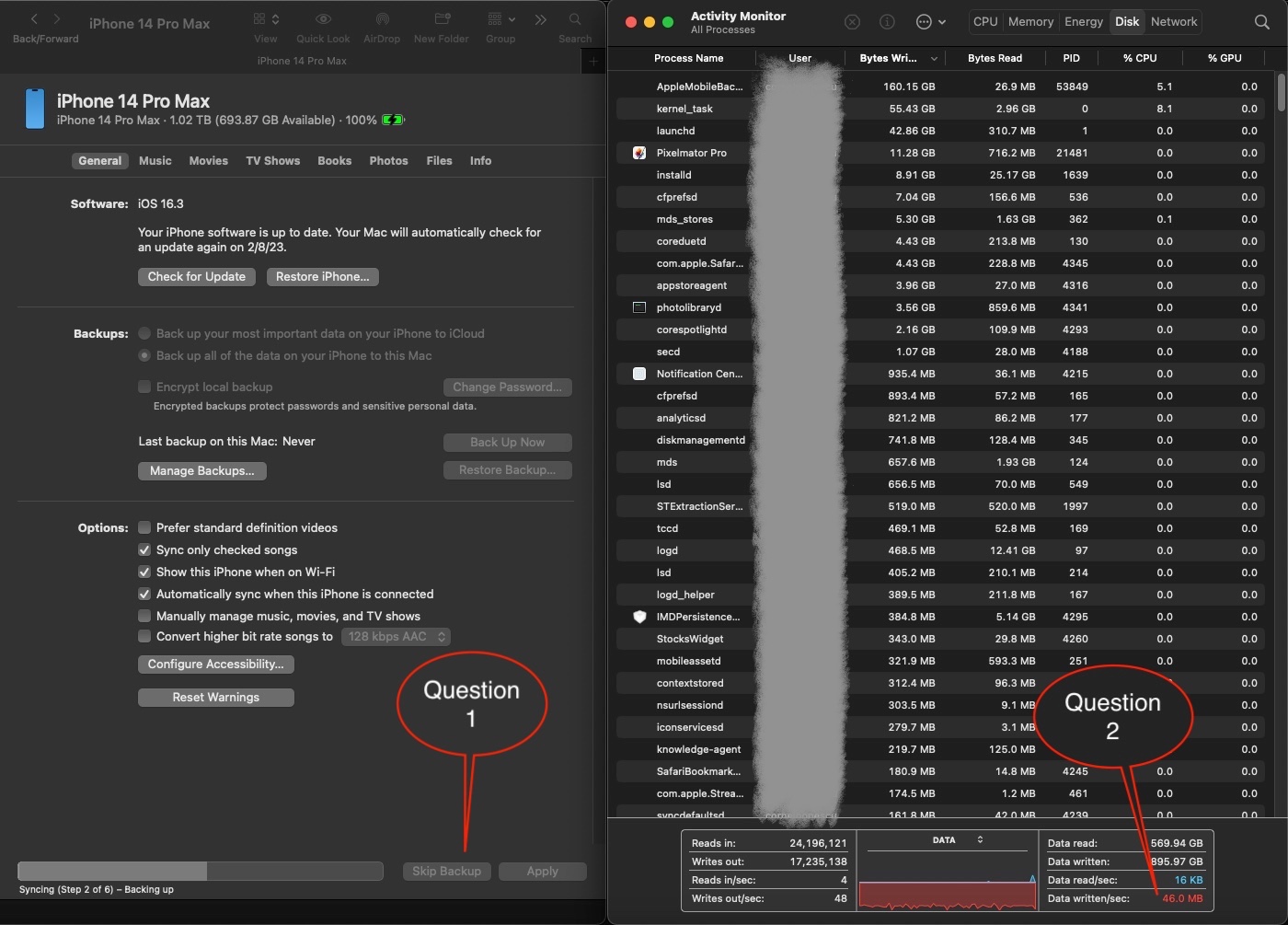Screen dimensions: 1288x925
Task: Sort by % CPU column header
Action: pos(1140,58)
